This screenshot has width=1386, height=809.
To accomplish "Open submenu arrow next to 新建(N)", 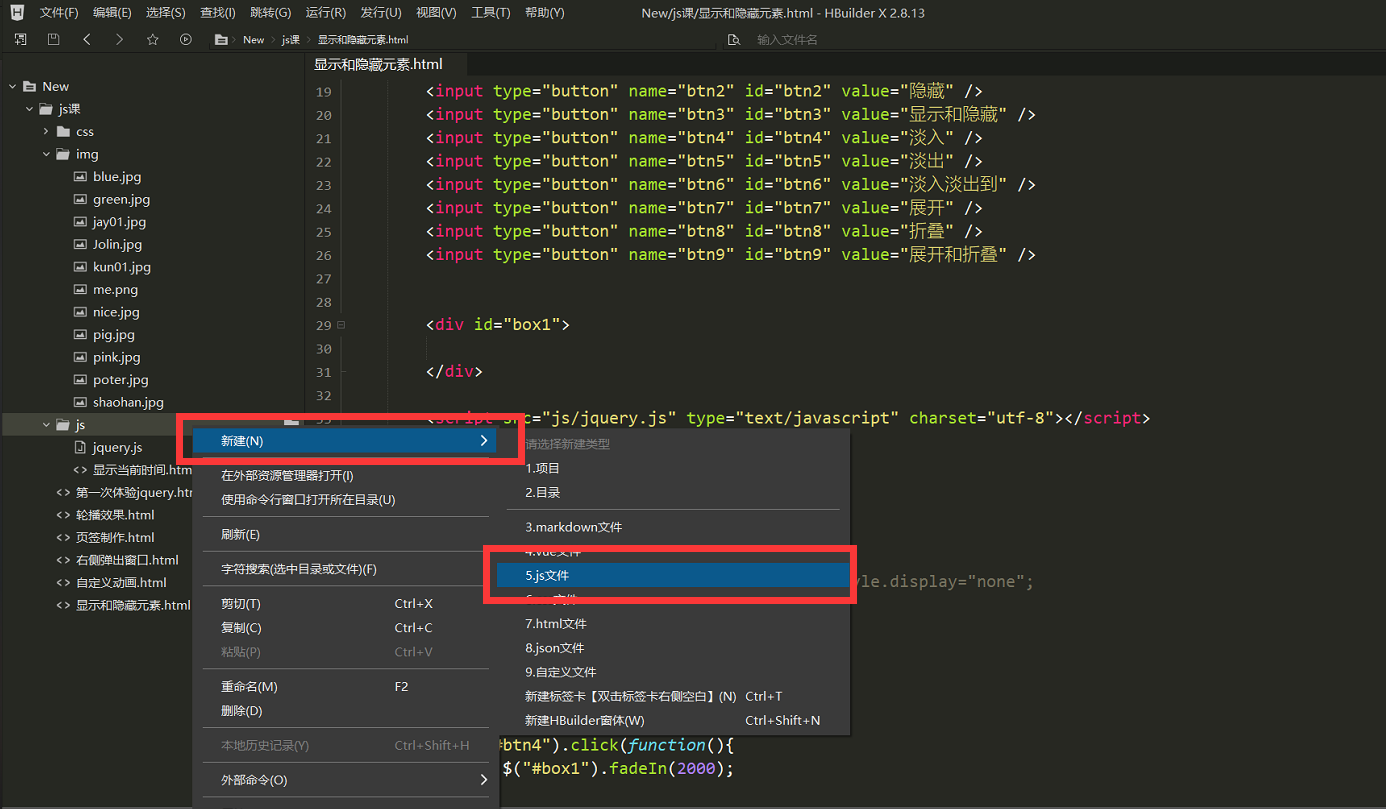I will pos(484,441).
